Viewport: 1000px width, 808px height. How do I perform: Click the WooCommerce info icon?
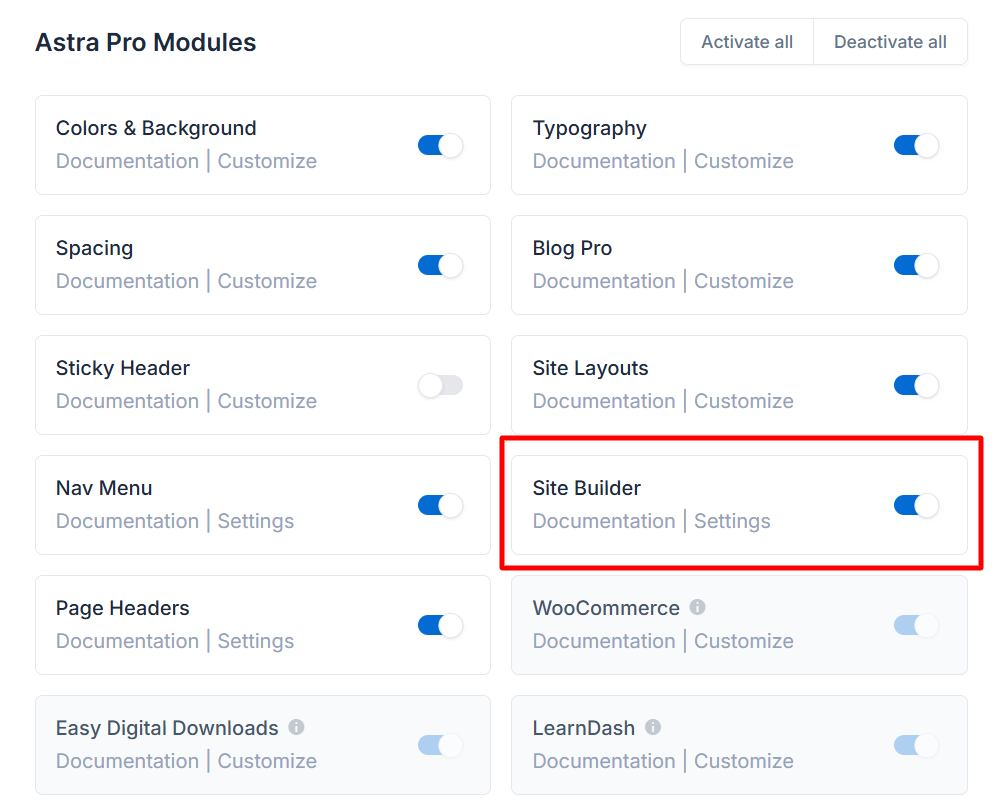[698, 607]
